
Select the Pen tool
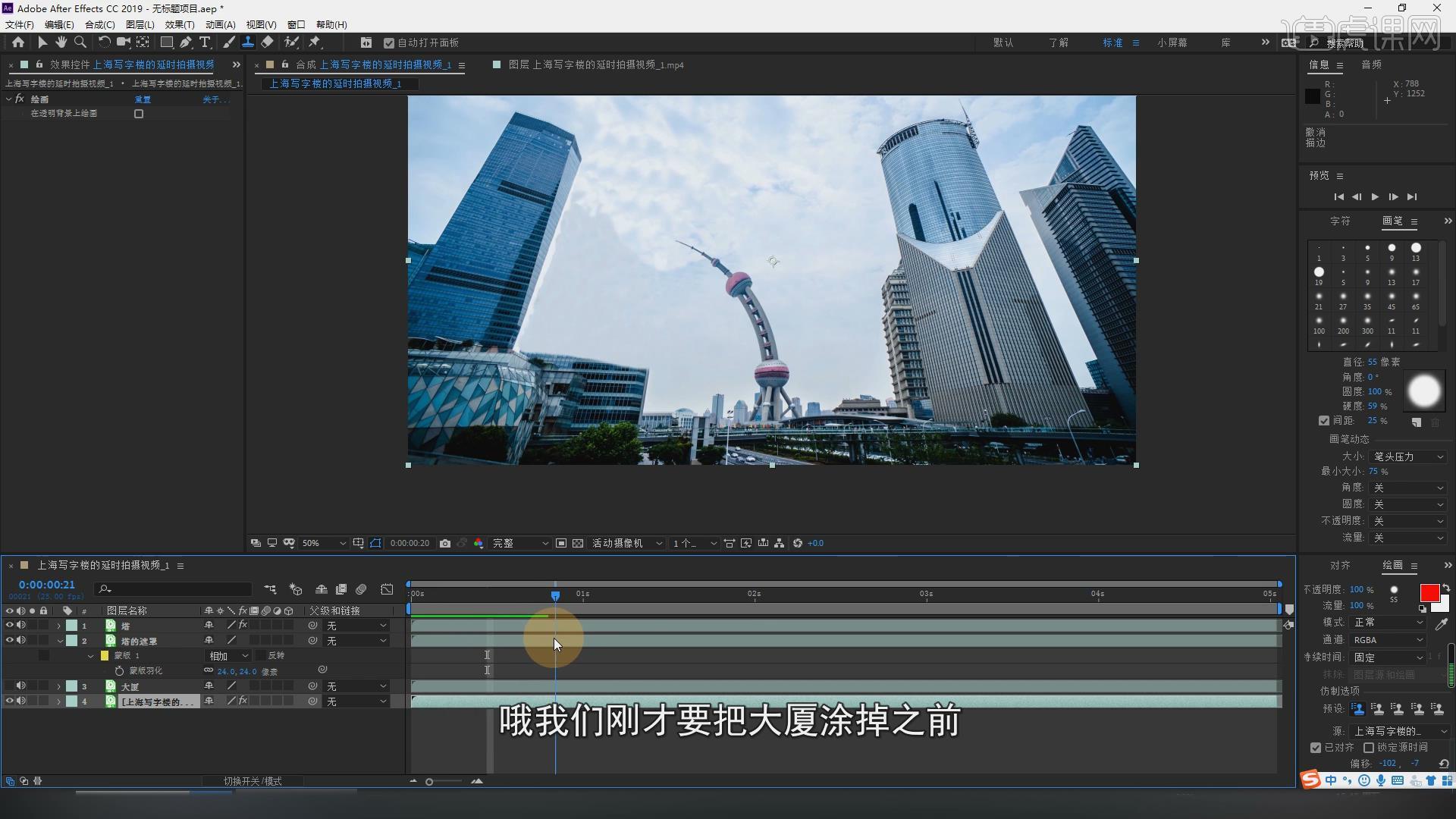coord(186,42)
